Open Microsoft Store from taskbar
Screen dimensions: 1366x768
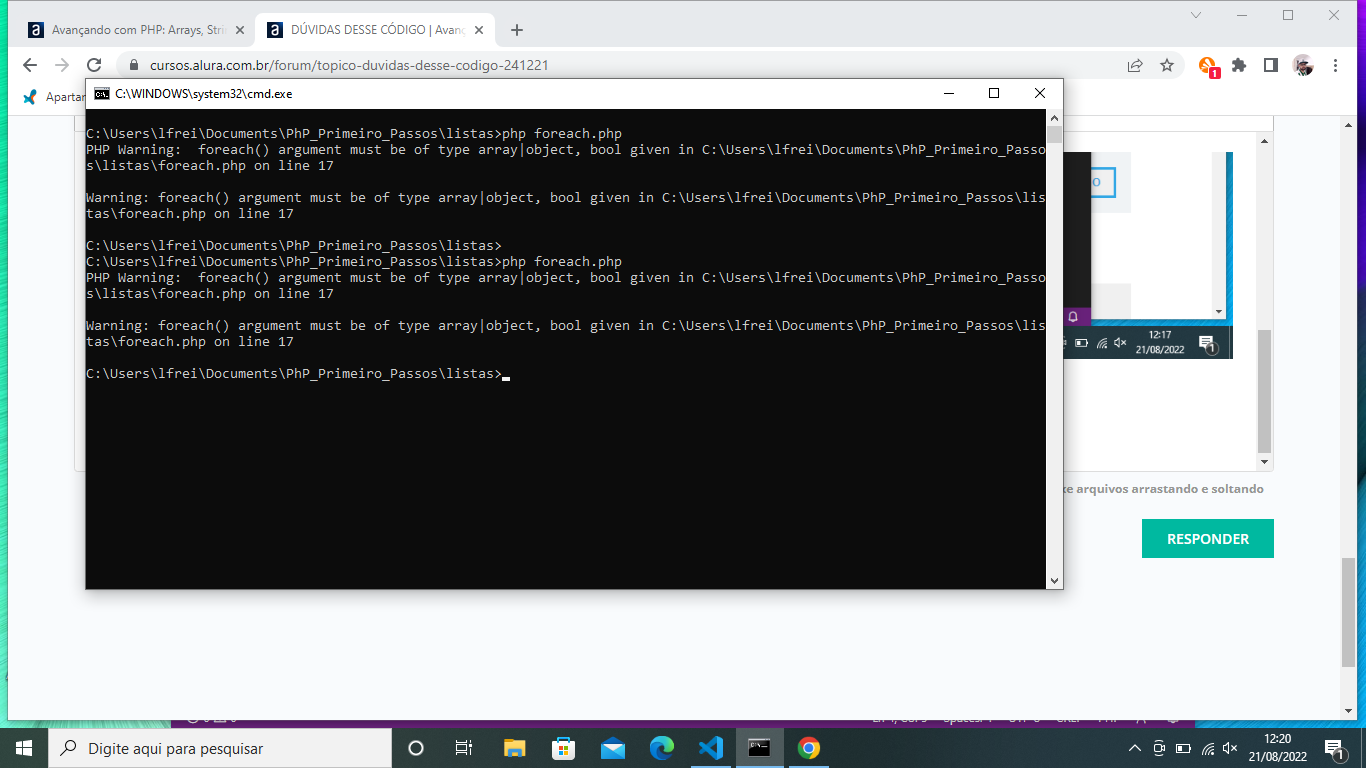563,748
